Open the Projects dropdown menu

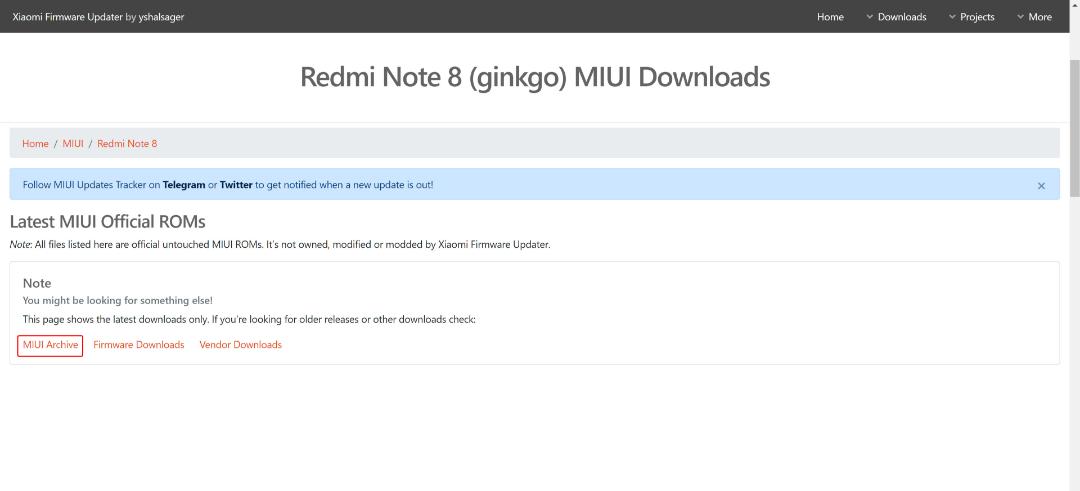tap(971, 17)
